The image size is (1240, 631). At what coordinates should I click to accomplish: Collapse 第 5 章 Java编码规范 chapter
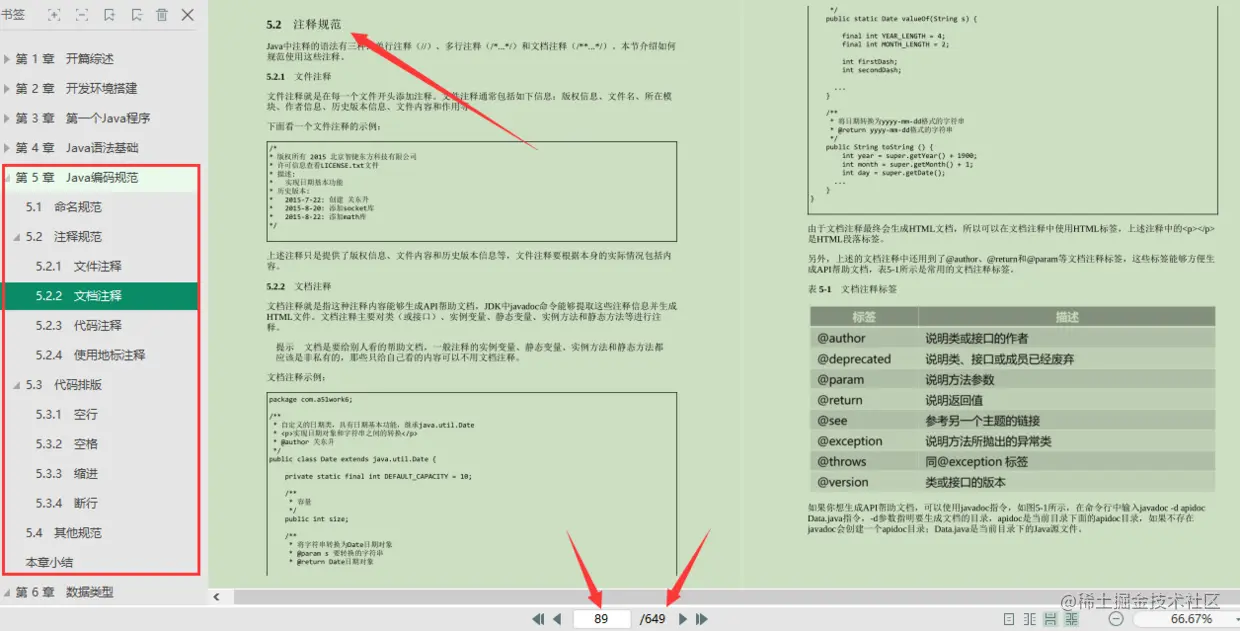click(7, 178)
